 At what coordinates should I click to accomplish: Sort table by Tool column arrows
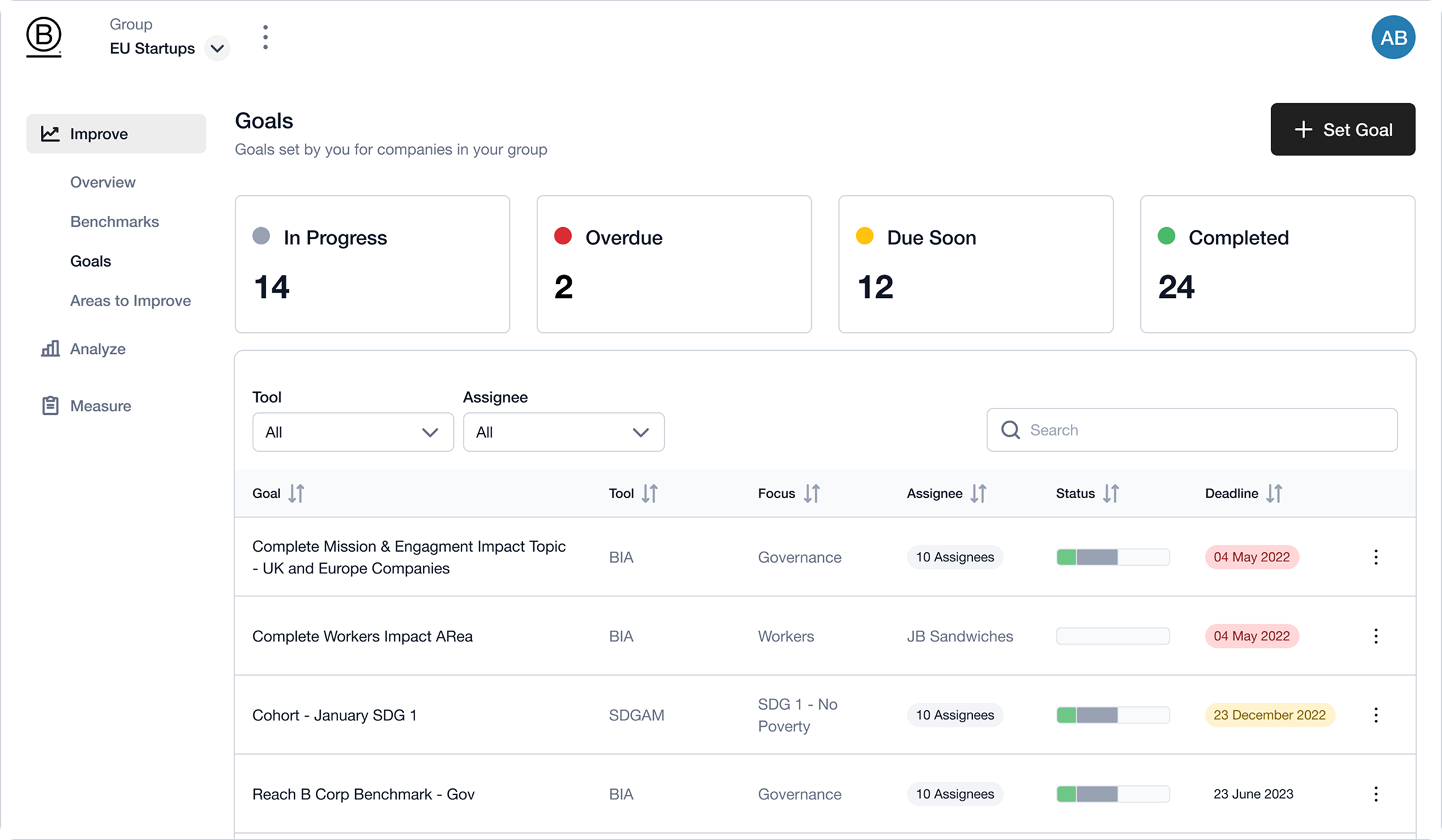pos(650,493)
